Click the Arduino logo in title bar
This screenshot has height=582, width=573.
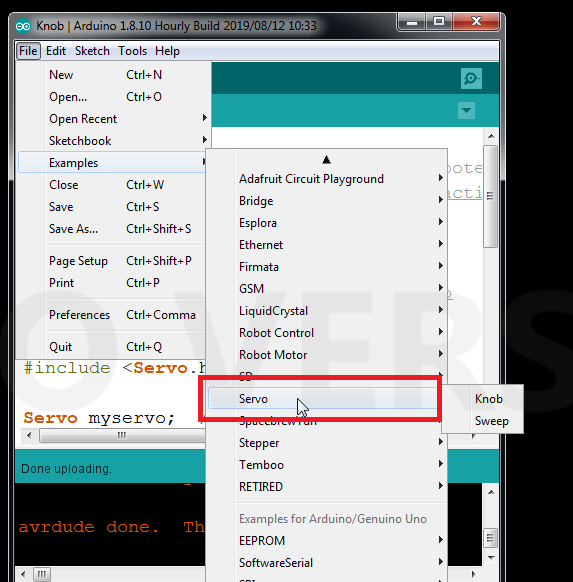tap(23, 26)
